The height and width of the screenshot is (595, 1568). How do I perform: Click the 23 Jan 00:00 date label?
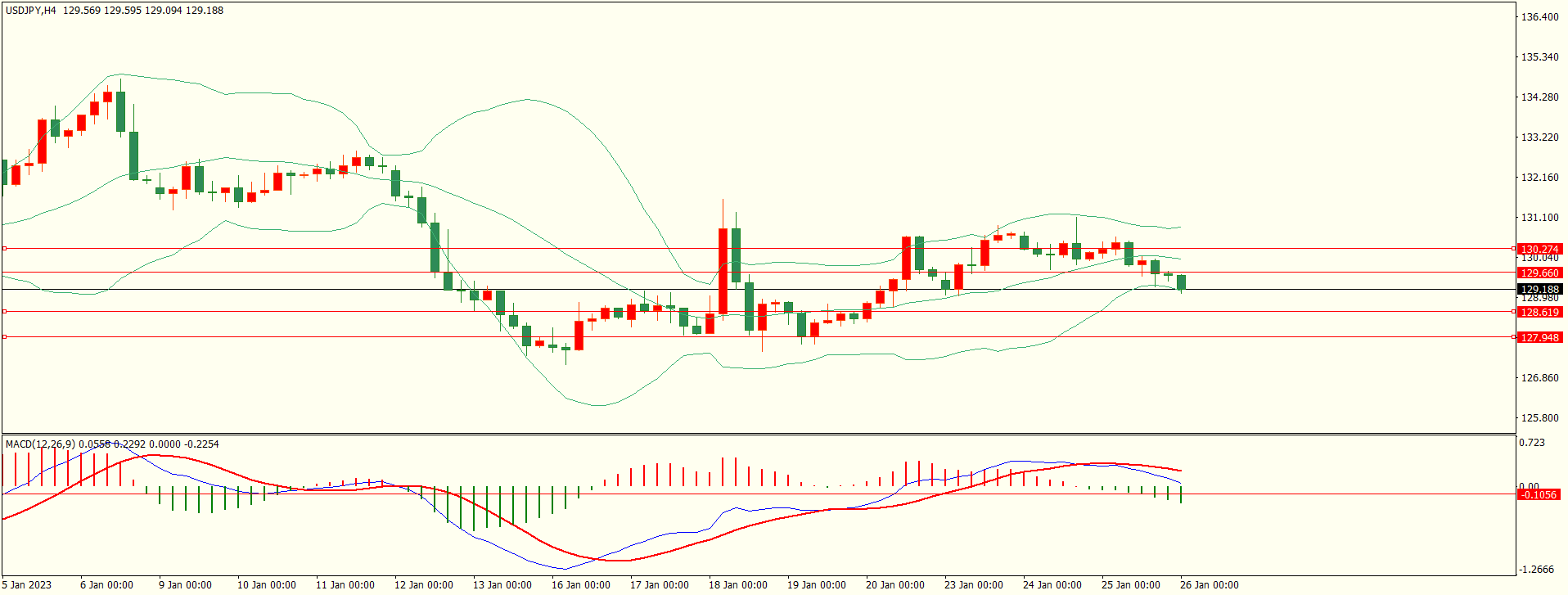click(x=974, y=584)
